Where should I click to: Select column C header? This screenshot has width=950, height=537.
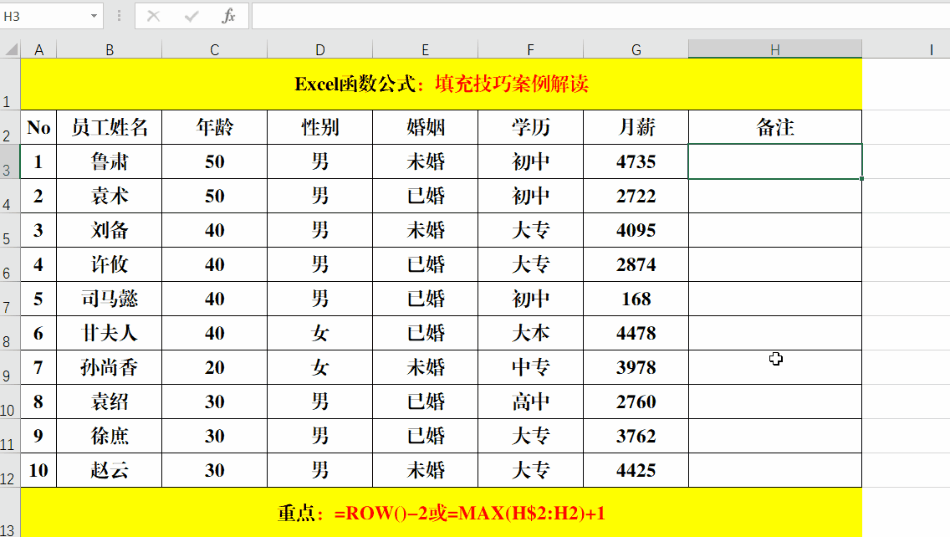click(214, 50)
